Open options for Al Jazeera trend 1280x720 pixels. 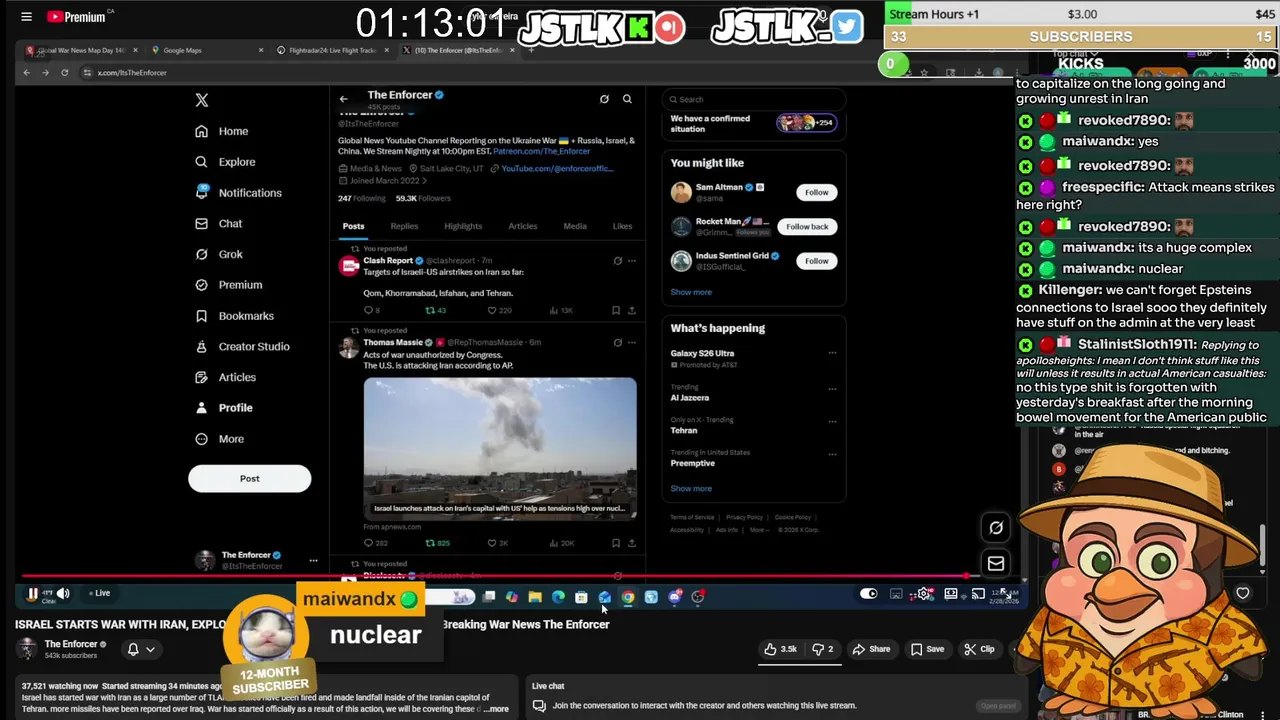coord(832,389)
